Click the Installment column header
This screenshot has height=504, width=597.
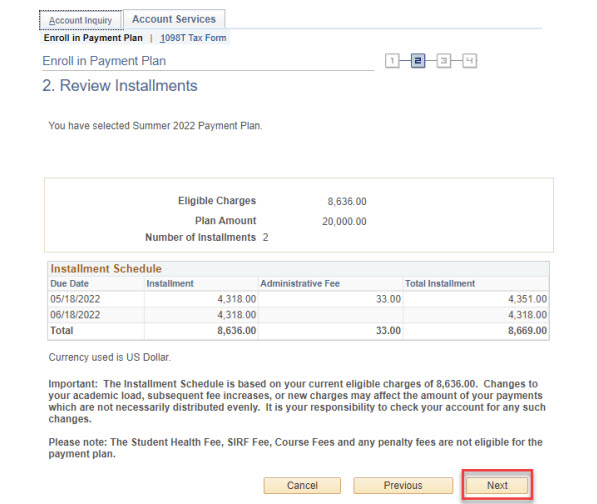pyautogui.click(x=170, y=284)
